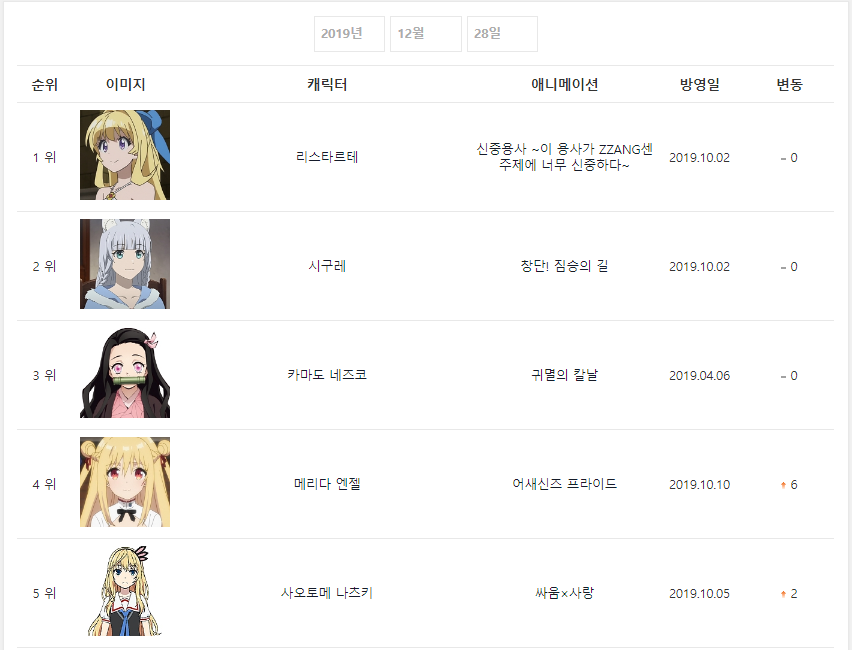This screenshot has width=852, height=650.
Task: Open the 창단! 짐승의 길 animation title
Action: [565, 266]
